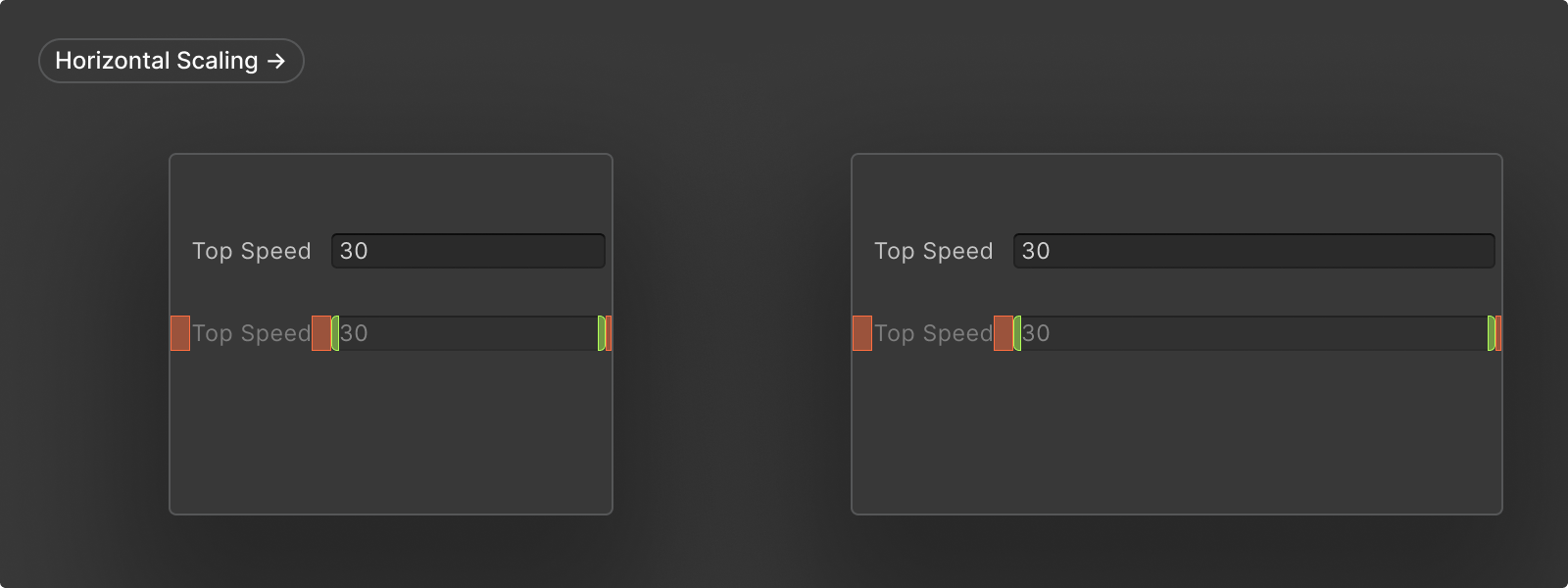The width and height of the screenshot is (1568, 588).
Task: Select the green handle at left field's right edge
Action: click(599, 333)
